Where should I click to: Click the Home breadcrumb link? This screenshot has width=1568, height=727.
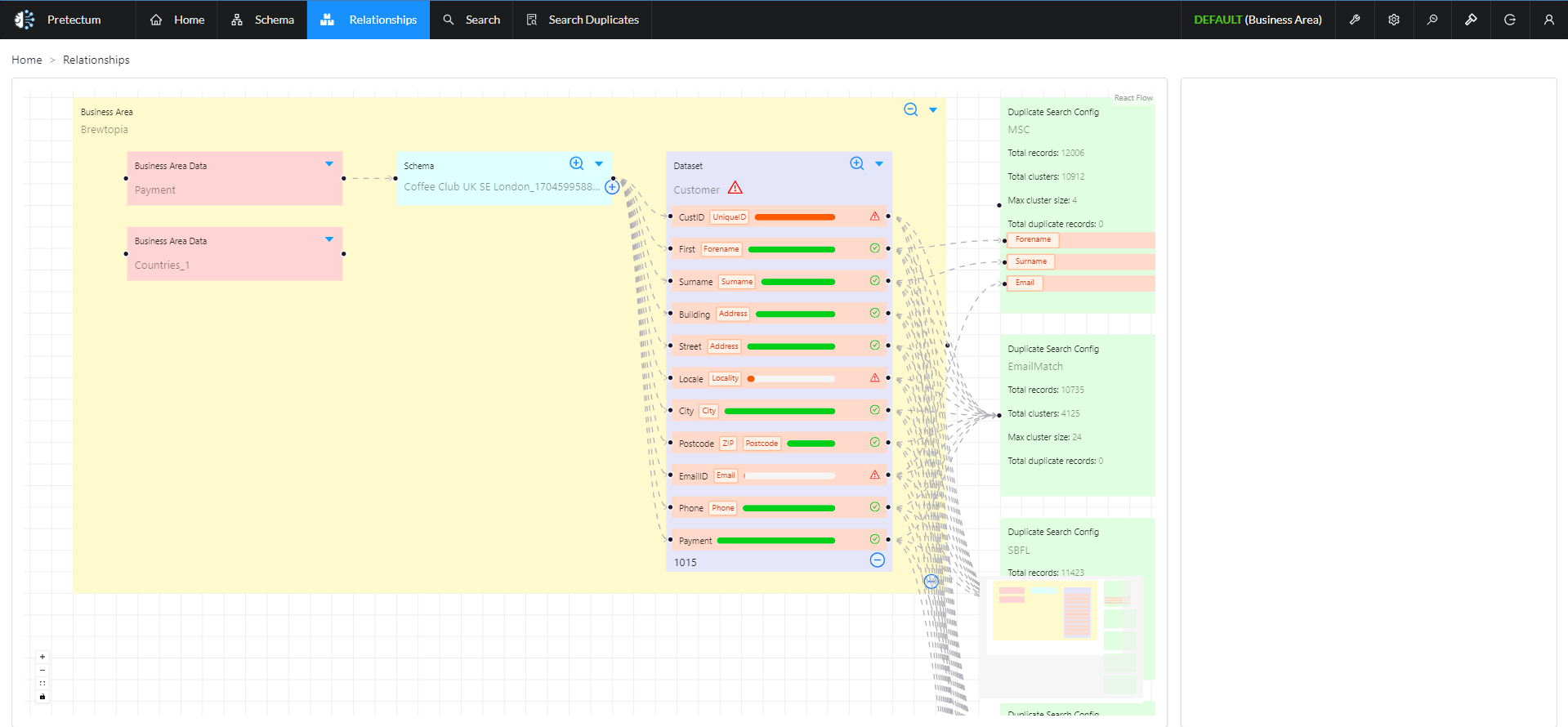click(x=27, y=60)
